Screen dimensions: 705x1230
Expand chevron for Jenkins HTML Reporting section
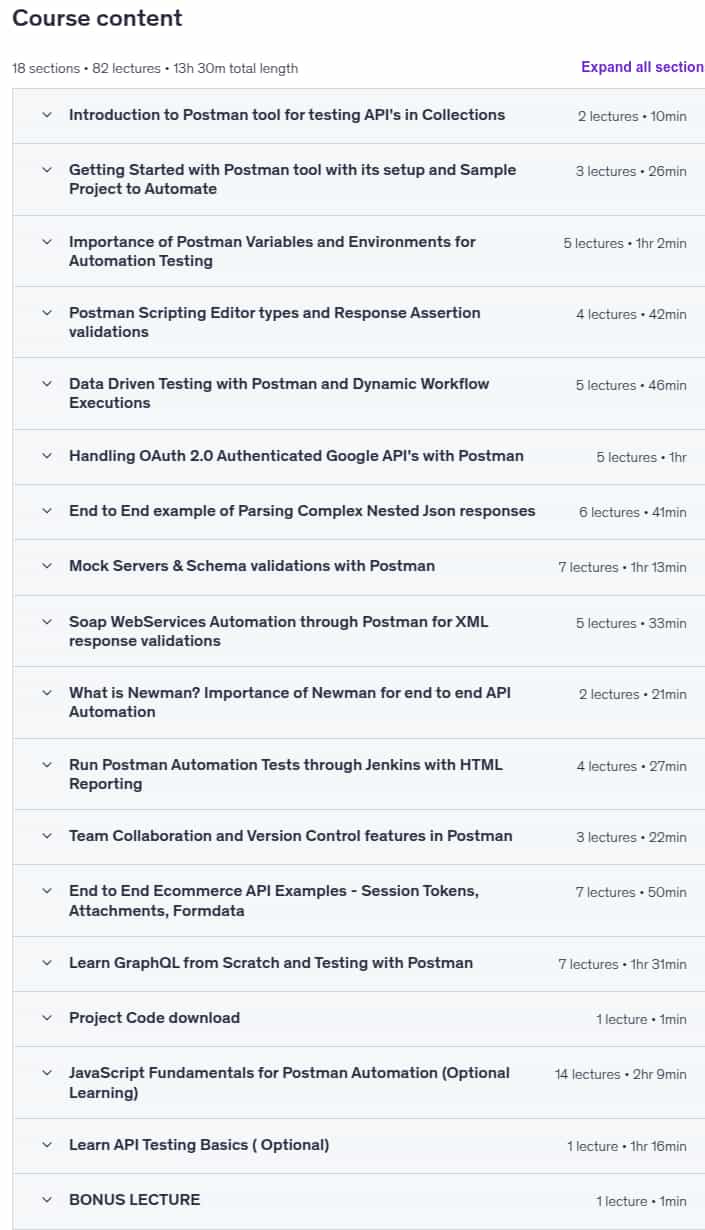click(46, 765)
